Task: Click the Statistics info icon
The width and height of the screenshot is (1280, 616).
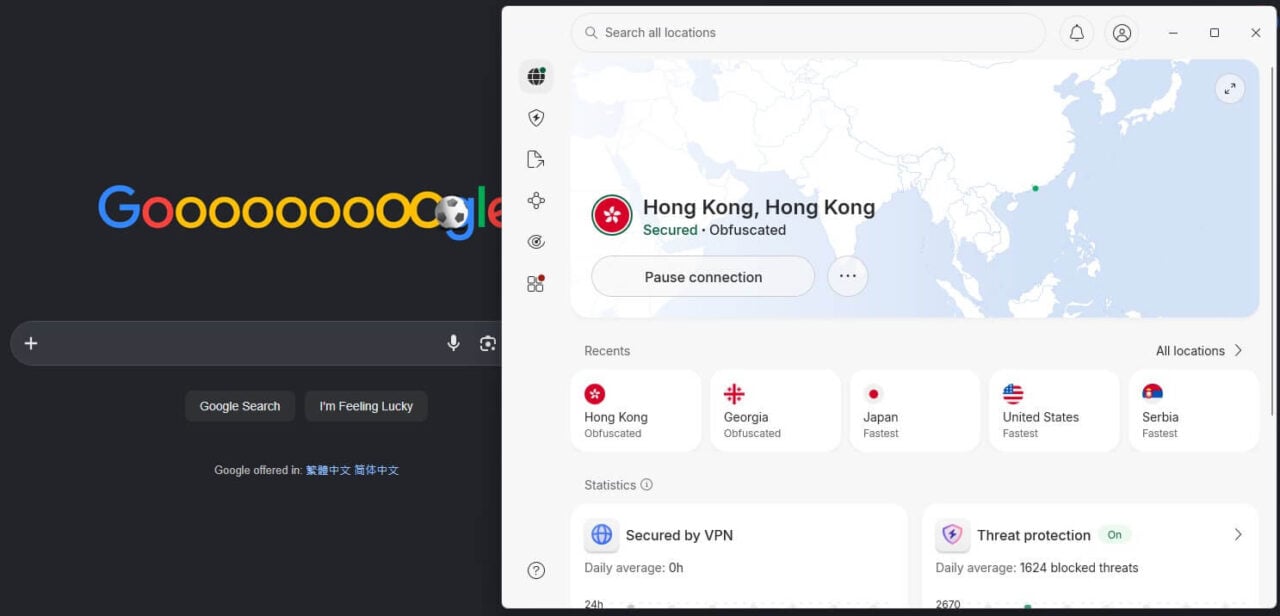Action: (x=646, y=485)
